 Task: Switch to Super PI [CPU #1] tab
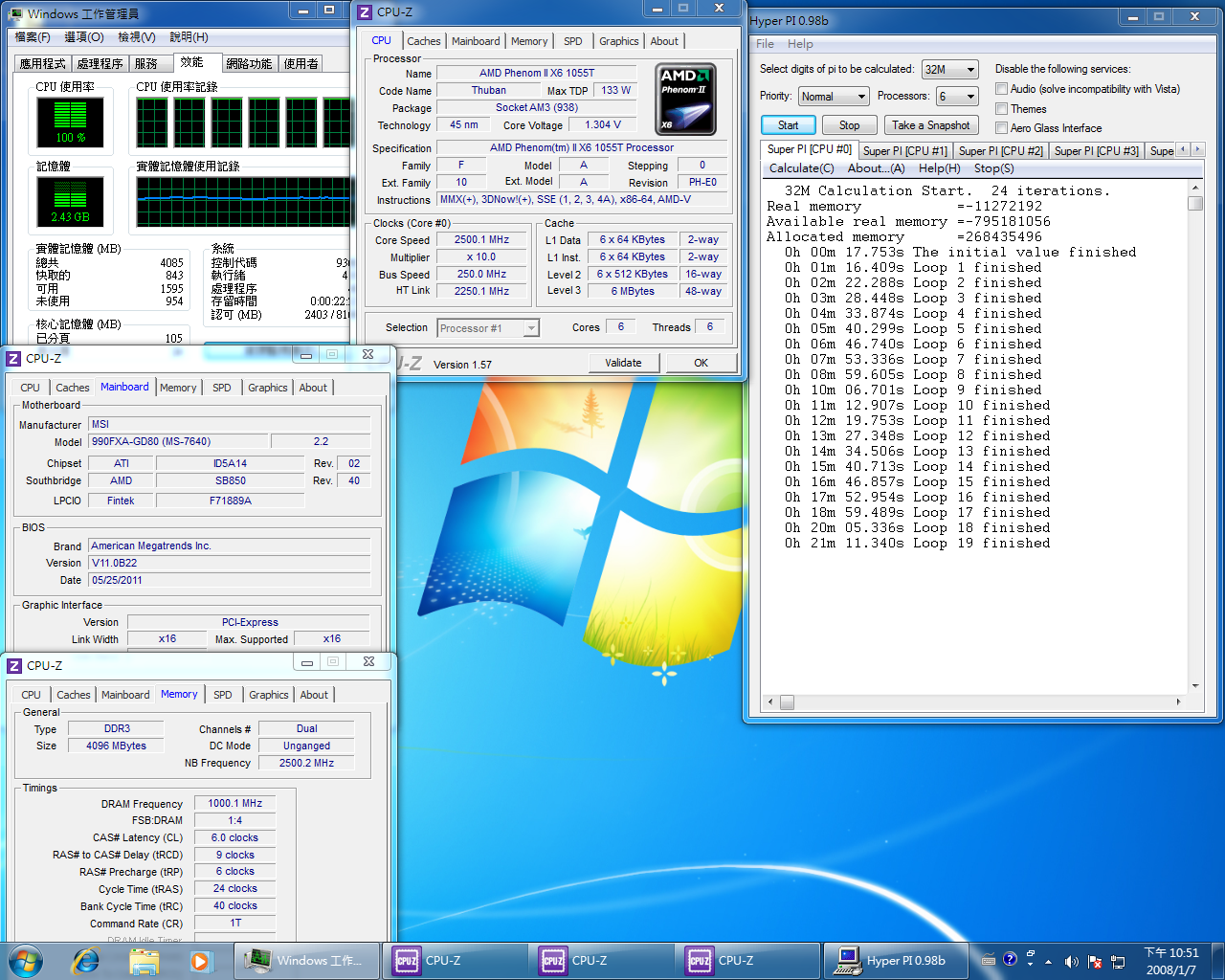point(904,150)
